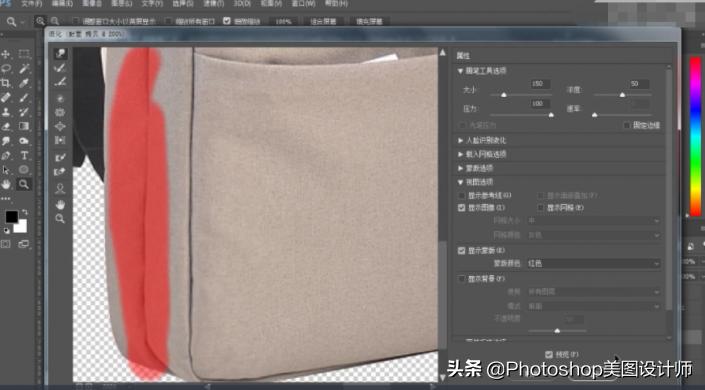Select the Thaw Mask tool in Liquify
This screenshot has height=390, width=705.
(x=60, y=172)
